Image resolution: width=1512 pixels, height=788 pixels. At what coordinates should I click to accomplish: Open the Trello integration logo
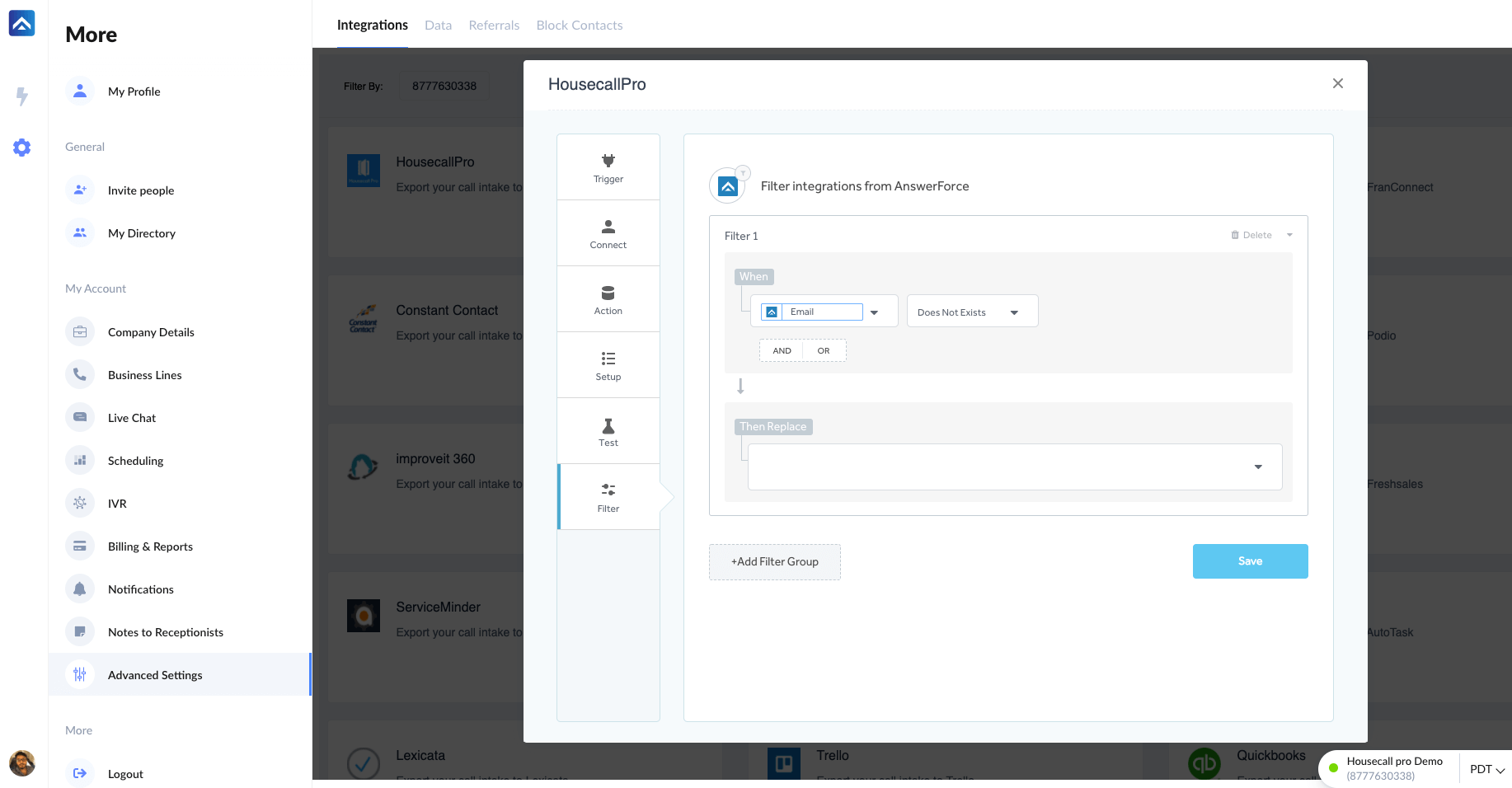point(783,763)
